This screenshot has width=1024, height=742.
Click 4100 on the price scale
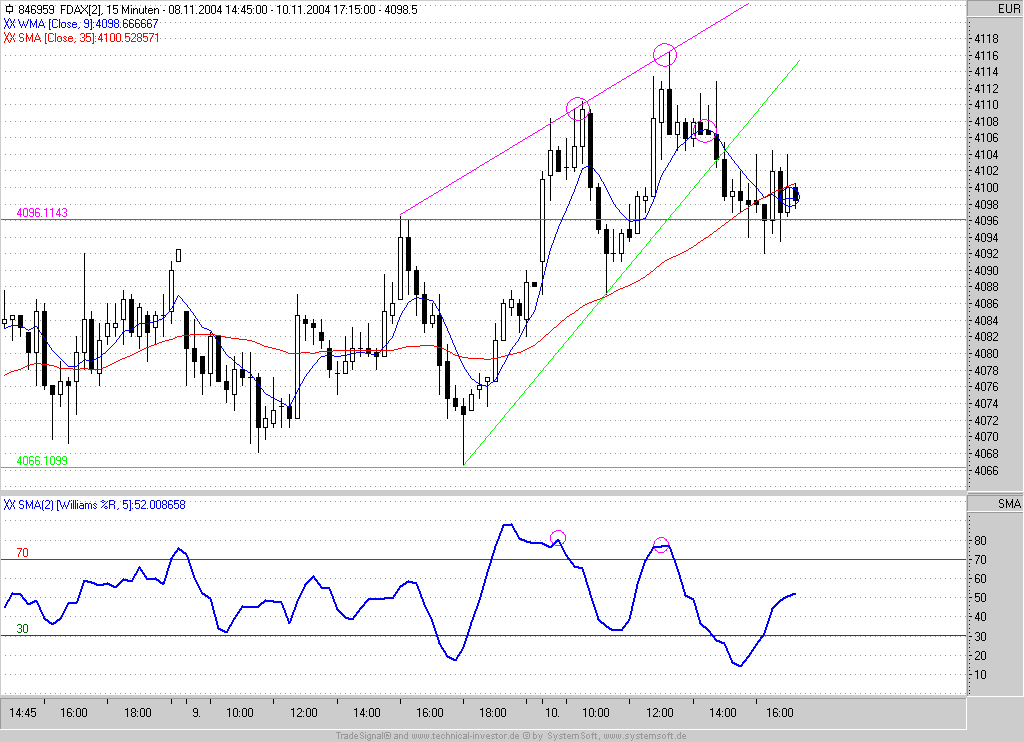click(x=986, y=188)
